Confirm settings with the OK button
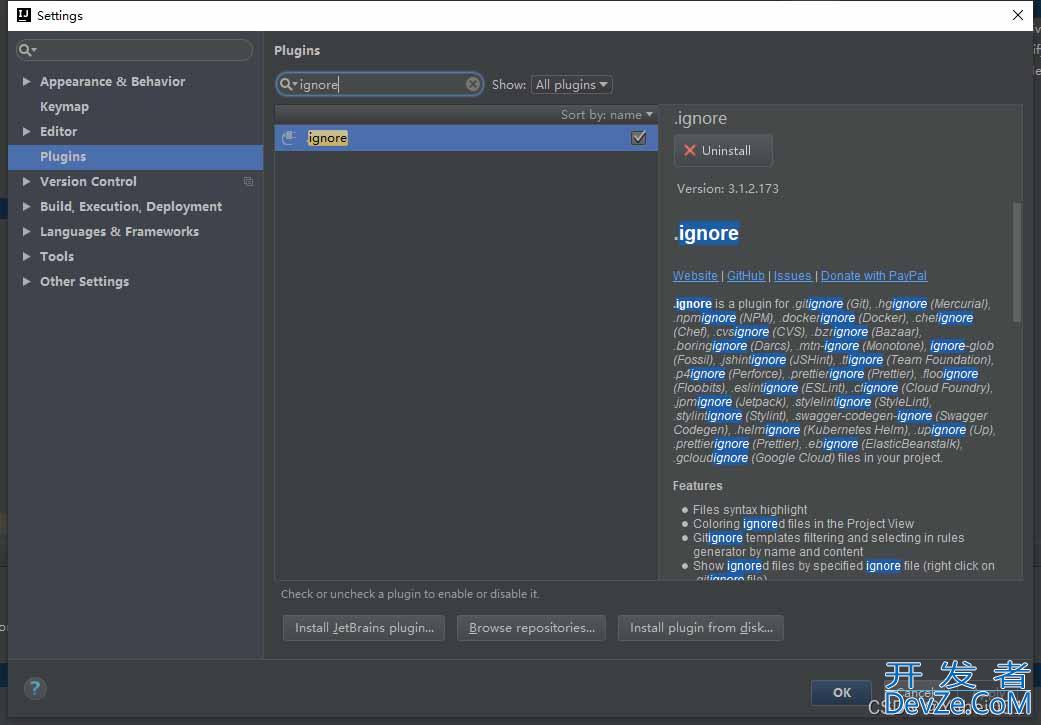Screen dimensions: 1041x725 click(841, 692)
